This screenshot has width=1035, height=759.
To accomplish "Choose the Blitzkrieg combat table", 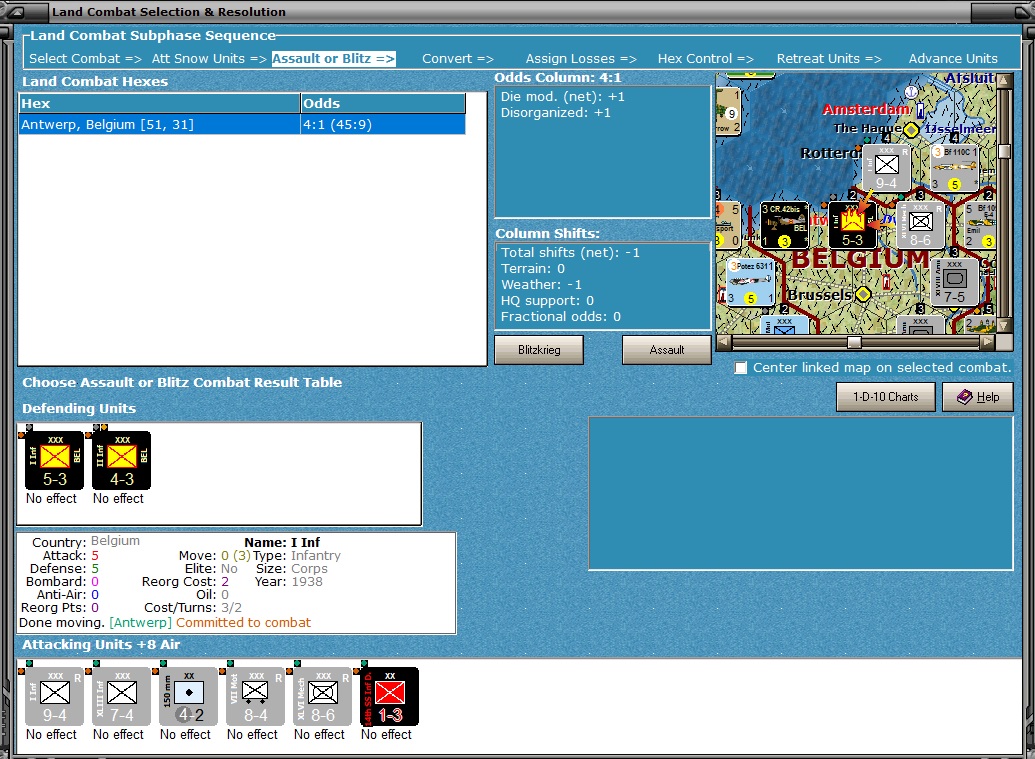I will point(539,350).
